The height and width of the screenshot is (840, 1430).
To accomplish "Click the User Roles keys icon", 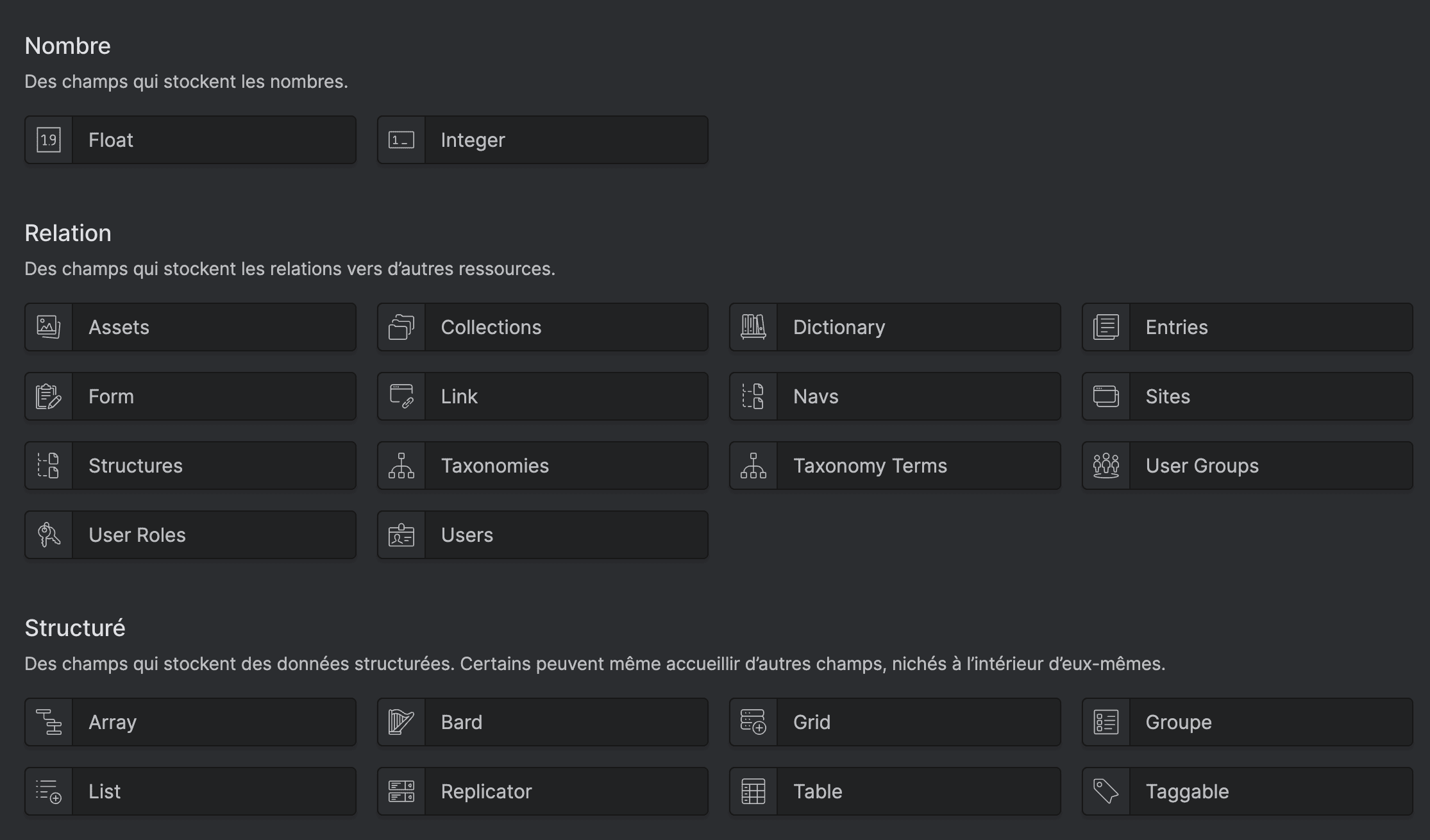I will pos(49,535).
